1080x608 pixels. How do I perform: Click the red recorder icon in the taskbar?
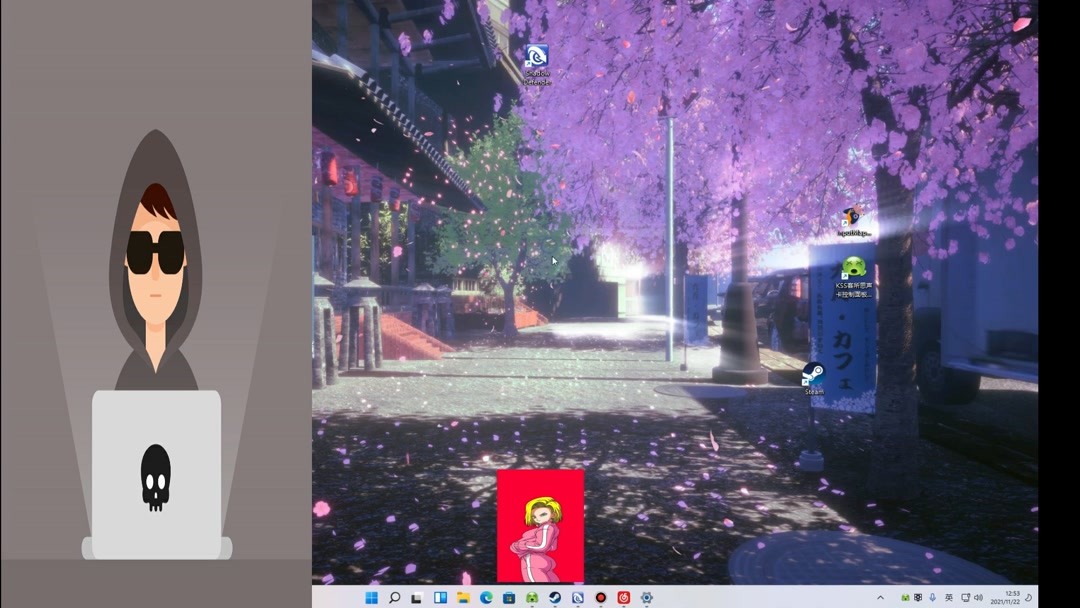click(601, 598)
